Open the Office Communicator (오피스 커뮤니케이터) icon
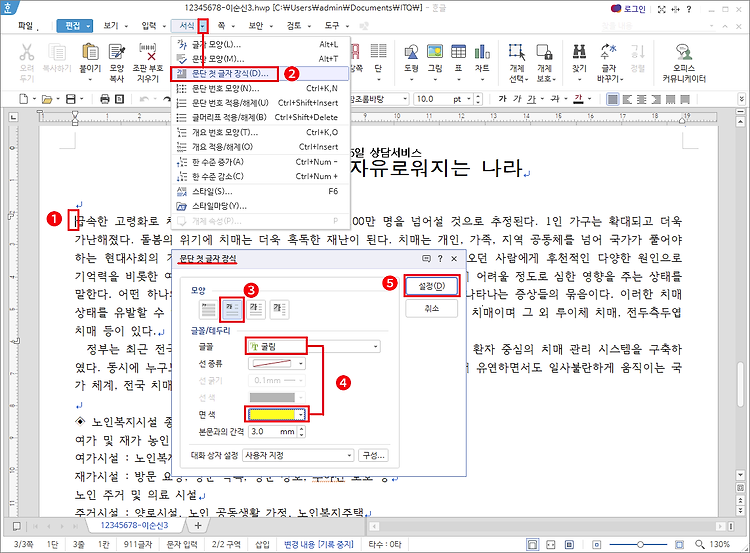 pyautogui.click(x=684, y=52)
